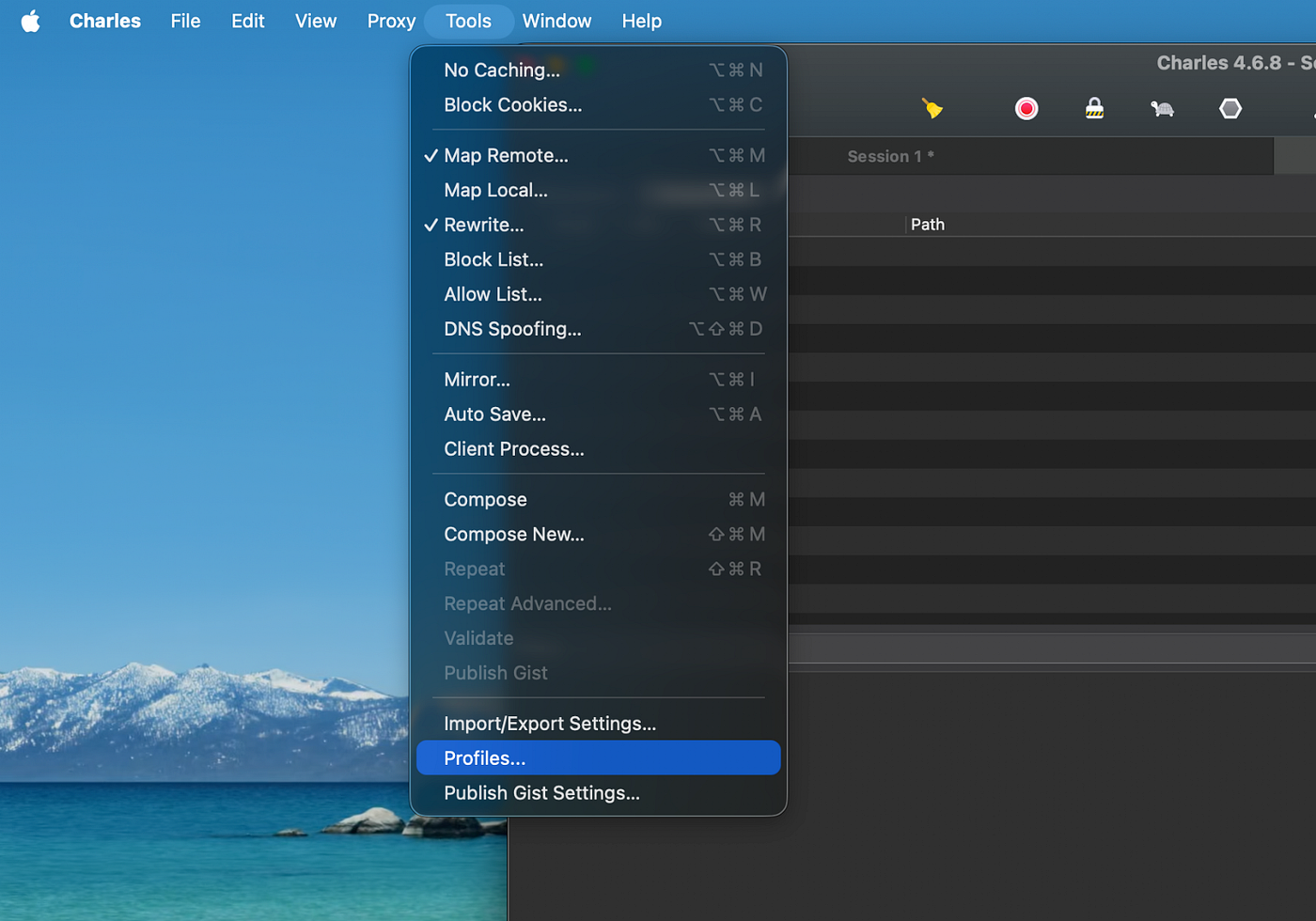Open Publish Gist Settings…
The height and width of the screenshot is (921, 1316).
click(x=599, y=793)
